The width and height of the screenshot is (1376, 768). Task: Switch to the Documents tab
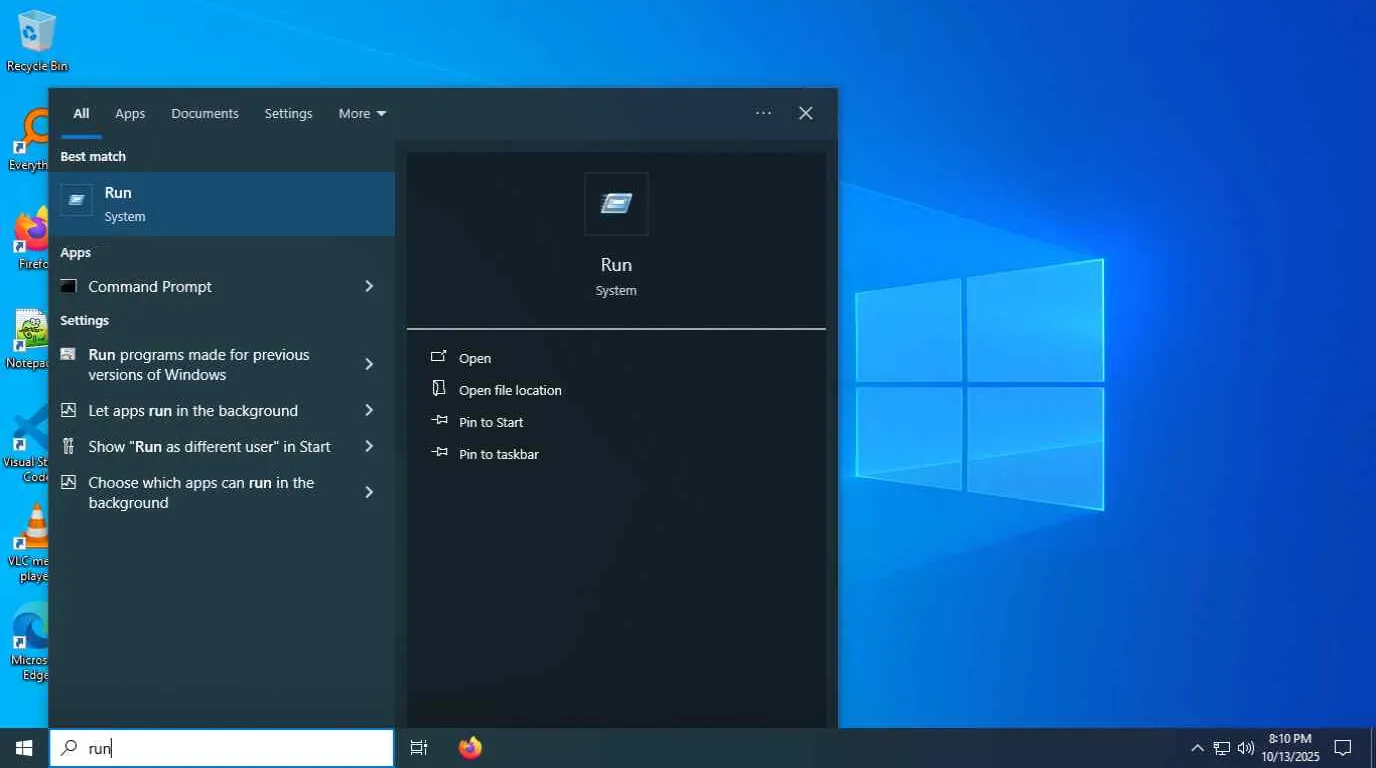point(205,113)
